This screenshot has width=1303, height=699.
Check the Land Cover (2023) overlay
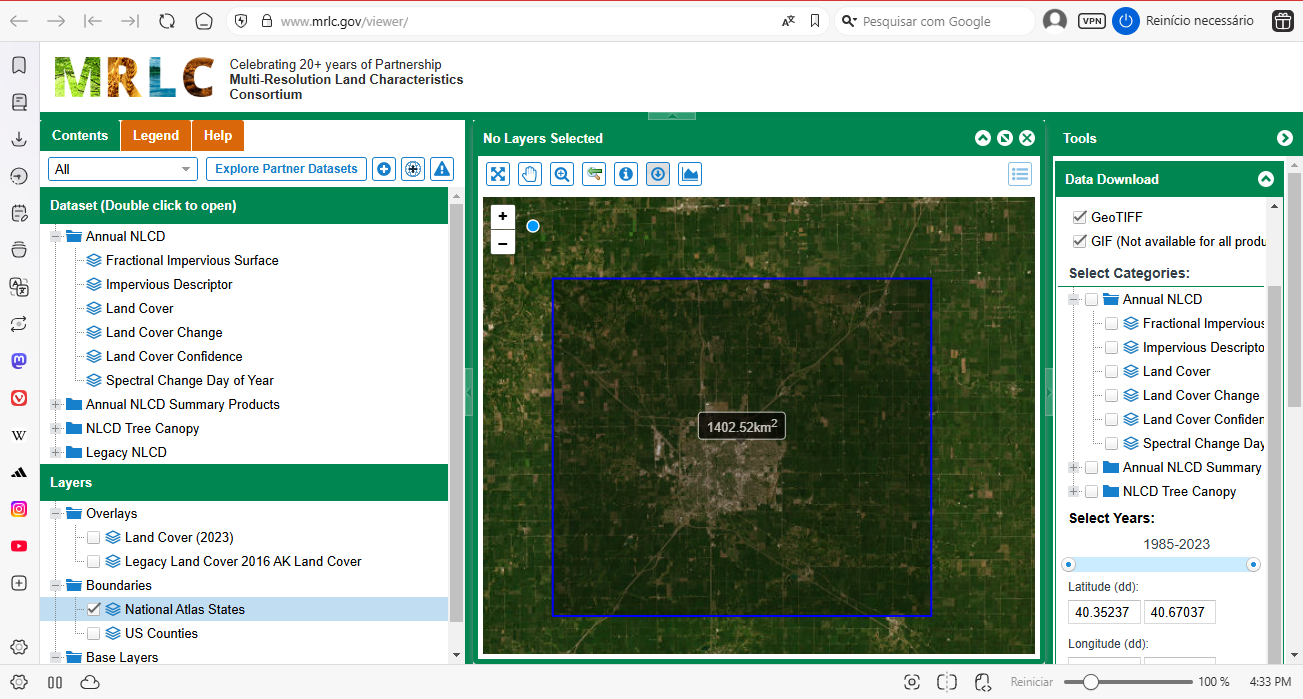click(93, 537)
